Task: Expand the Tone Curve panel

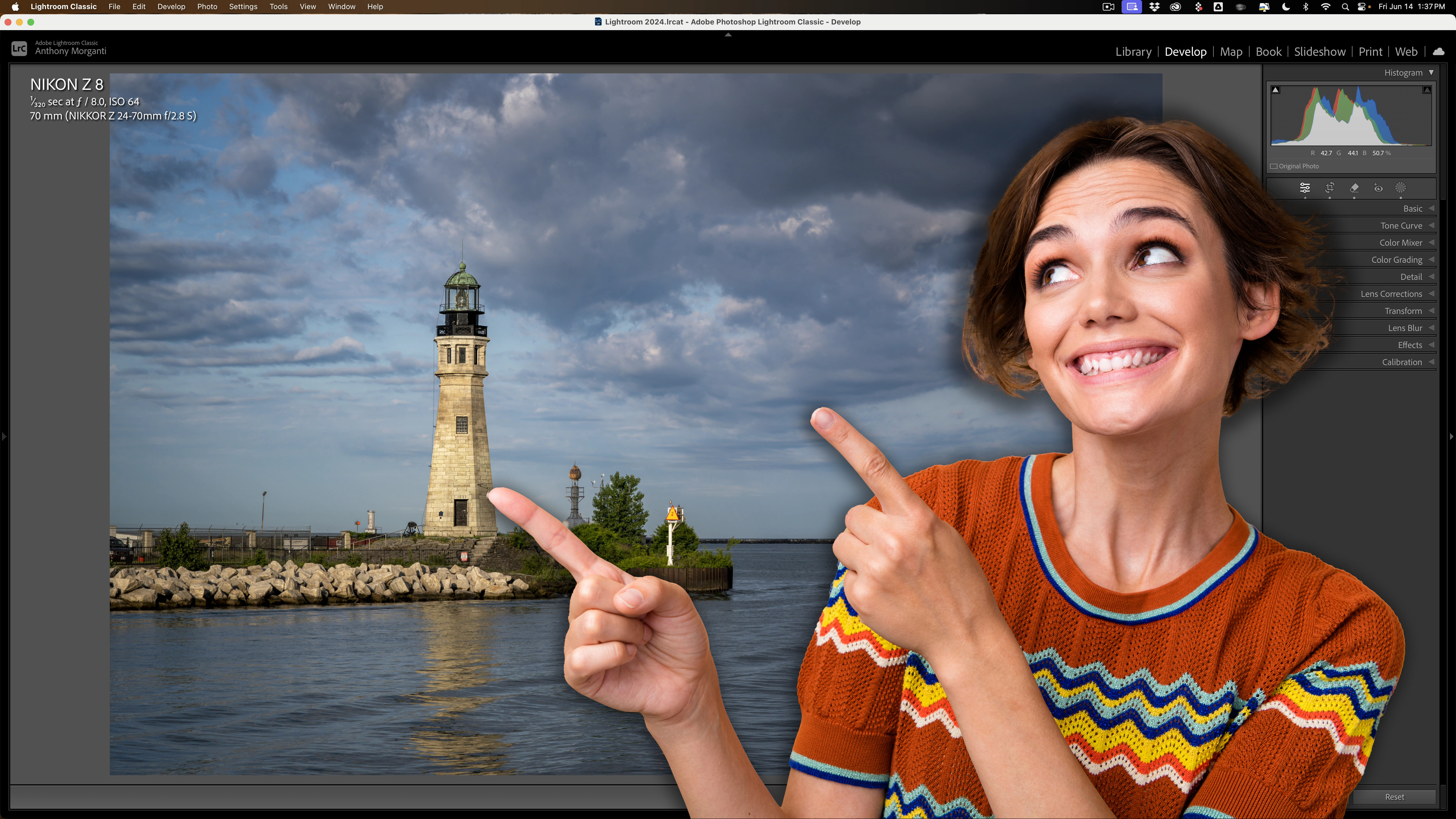Action: (1401, 226)
